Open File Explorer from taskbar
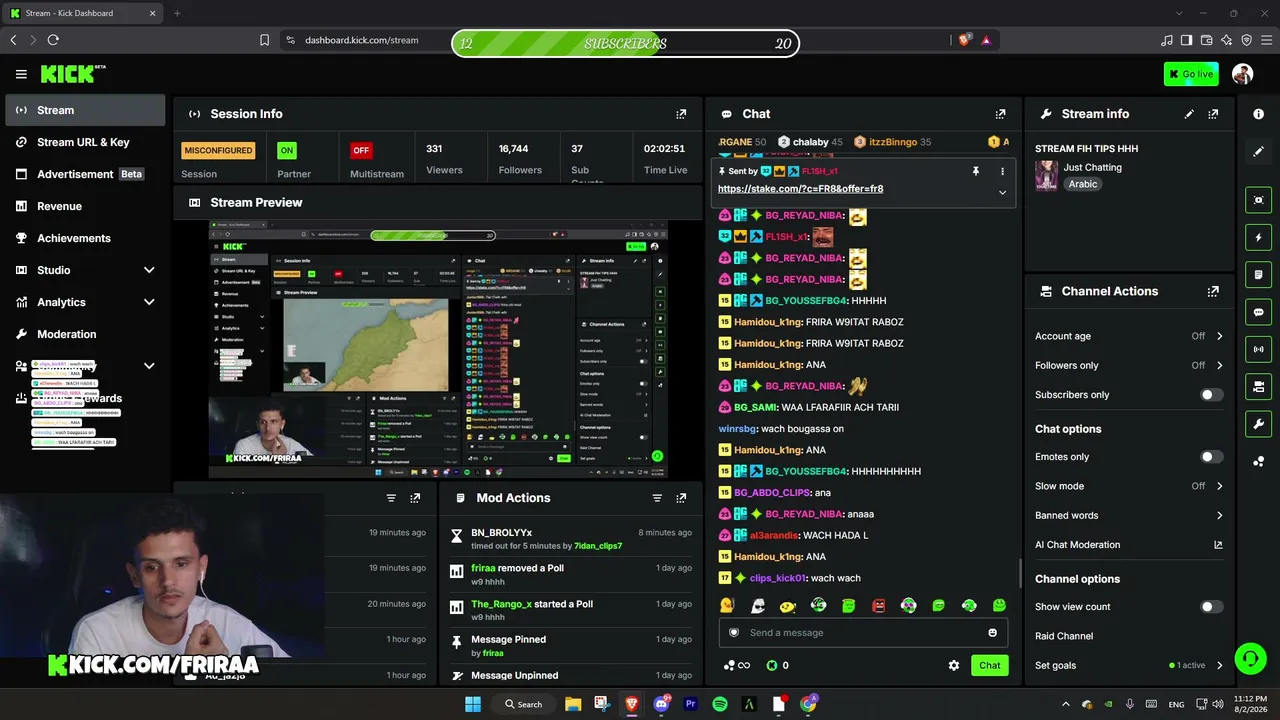This screenshot has width=1280, height=720. (x=573, y=704)
